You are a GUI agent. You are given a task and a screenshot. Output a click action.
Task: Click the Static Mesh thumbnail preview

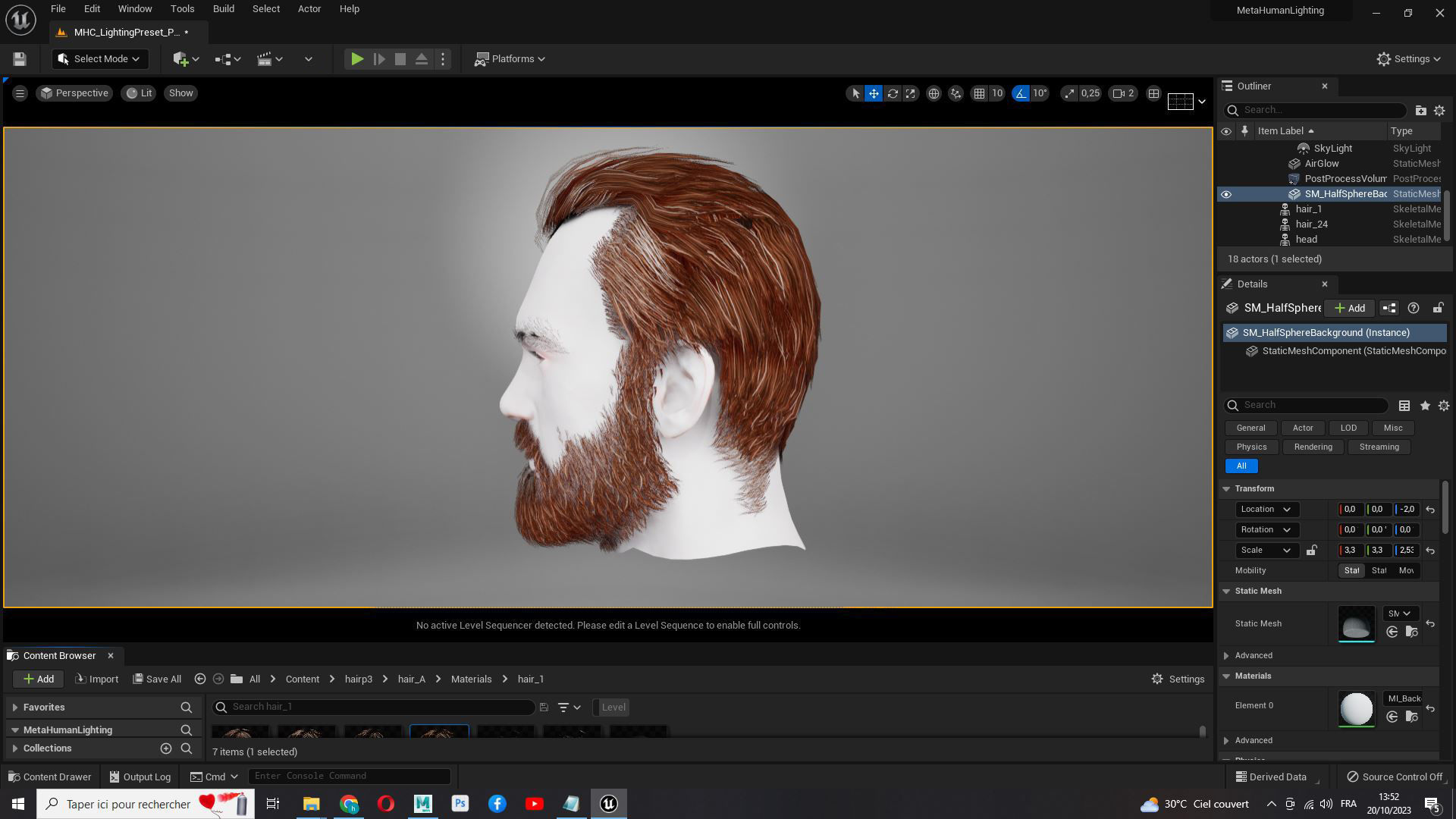point(1356,624)
